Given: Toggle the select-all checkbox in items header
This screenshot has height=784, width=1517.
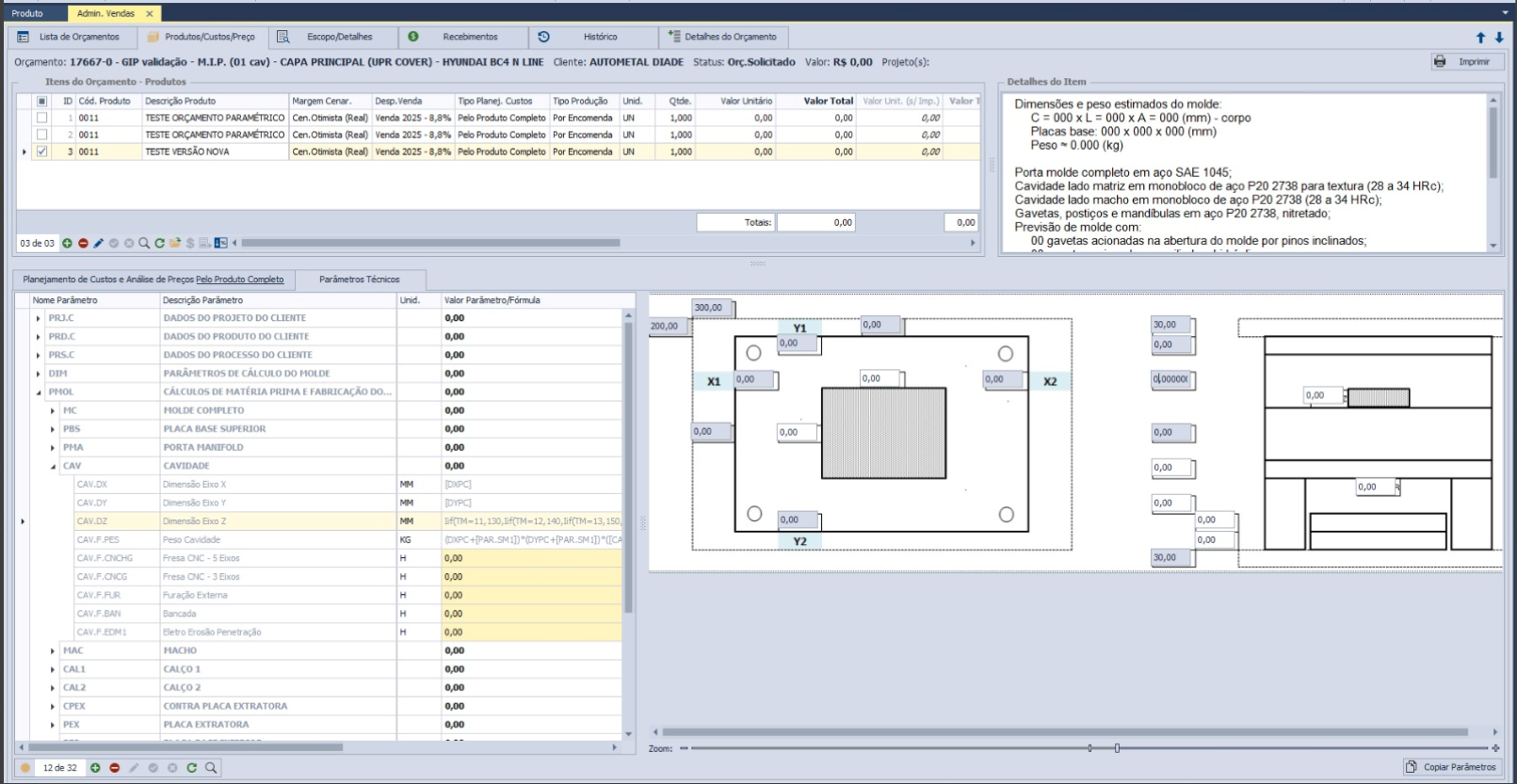Looking at the screenshot, I should point(41,101).
